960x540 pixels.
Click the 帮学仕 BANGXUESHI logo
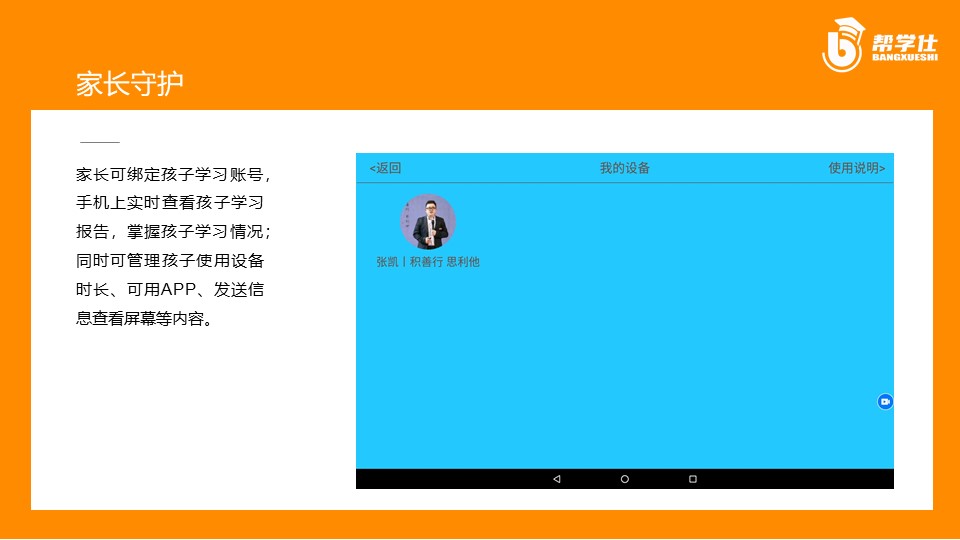880,44
